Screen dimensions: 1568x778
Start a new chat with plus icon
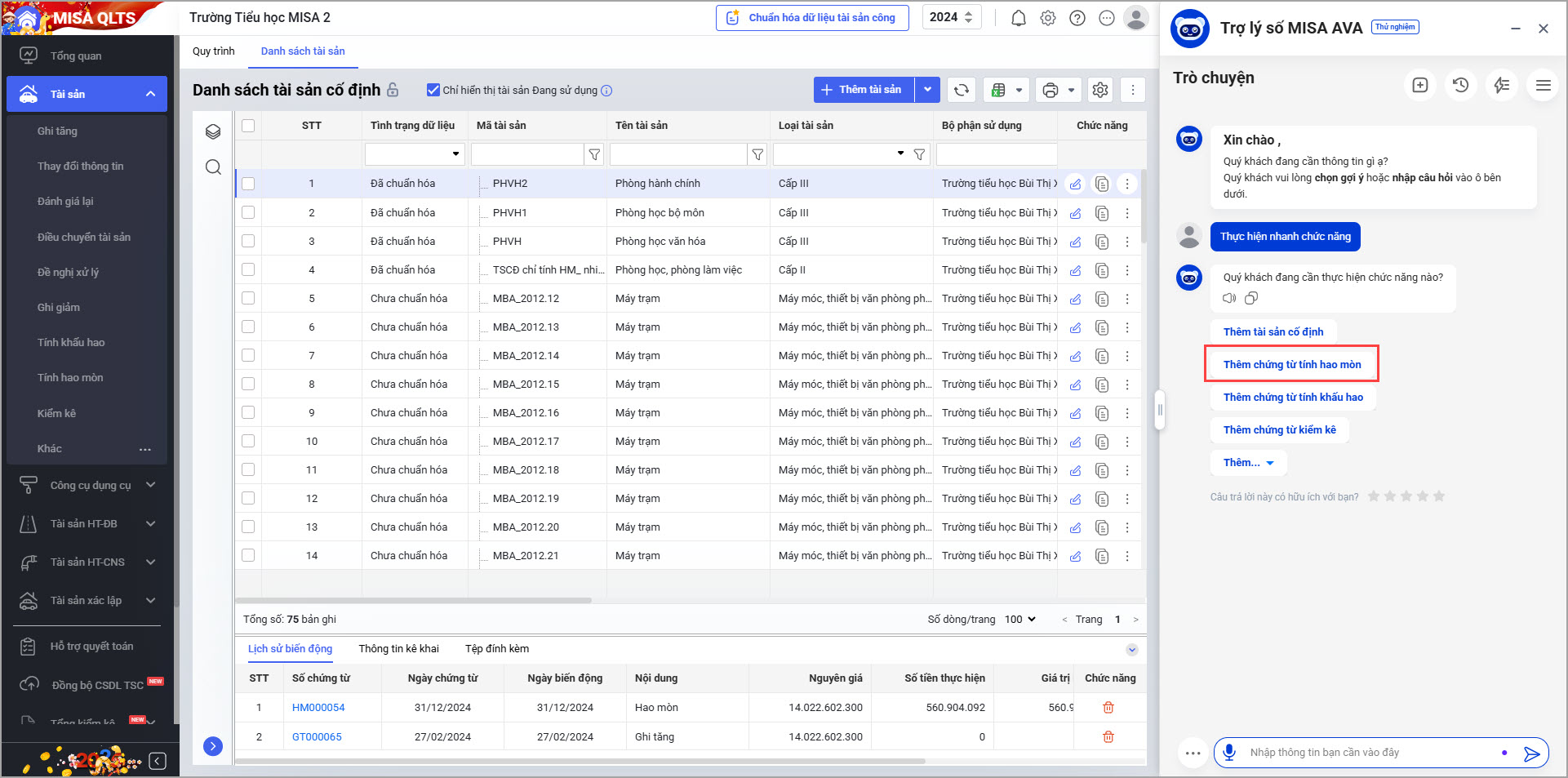tap(1419, 85)
